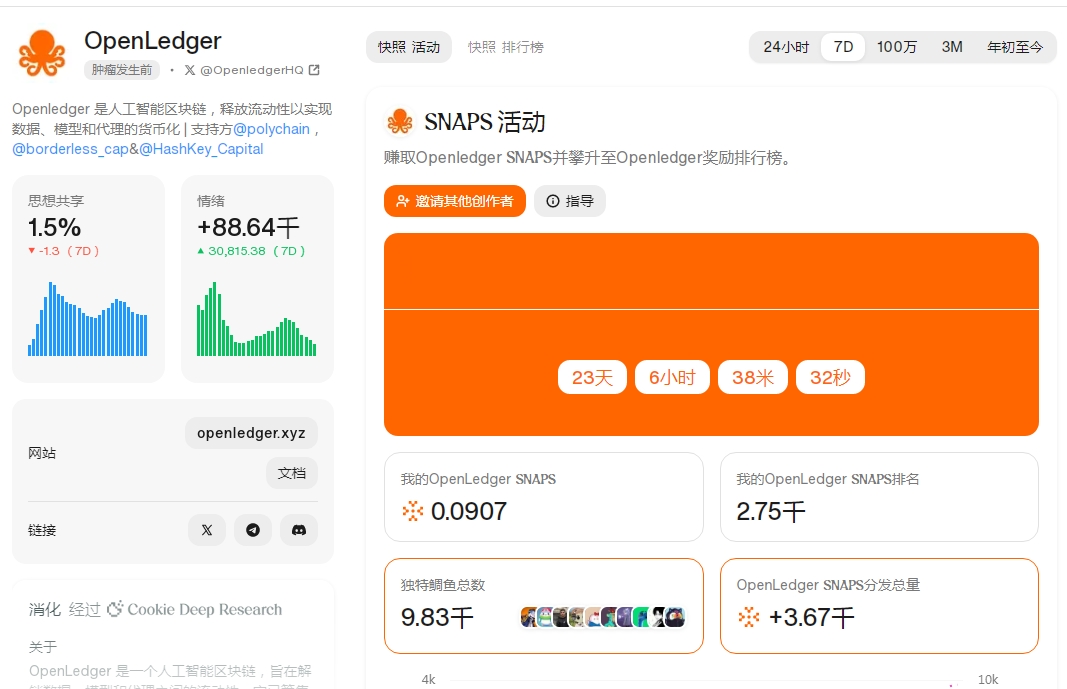Select the 100万 time range
Viewport: 1067px width, 689px height.
pos(896,47)
